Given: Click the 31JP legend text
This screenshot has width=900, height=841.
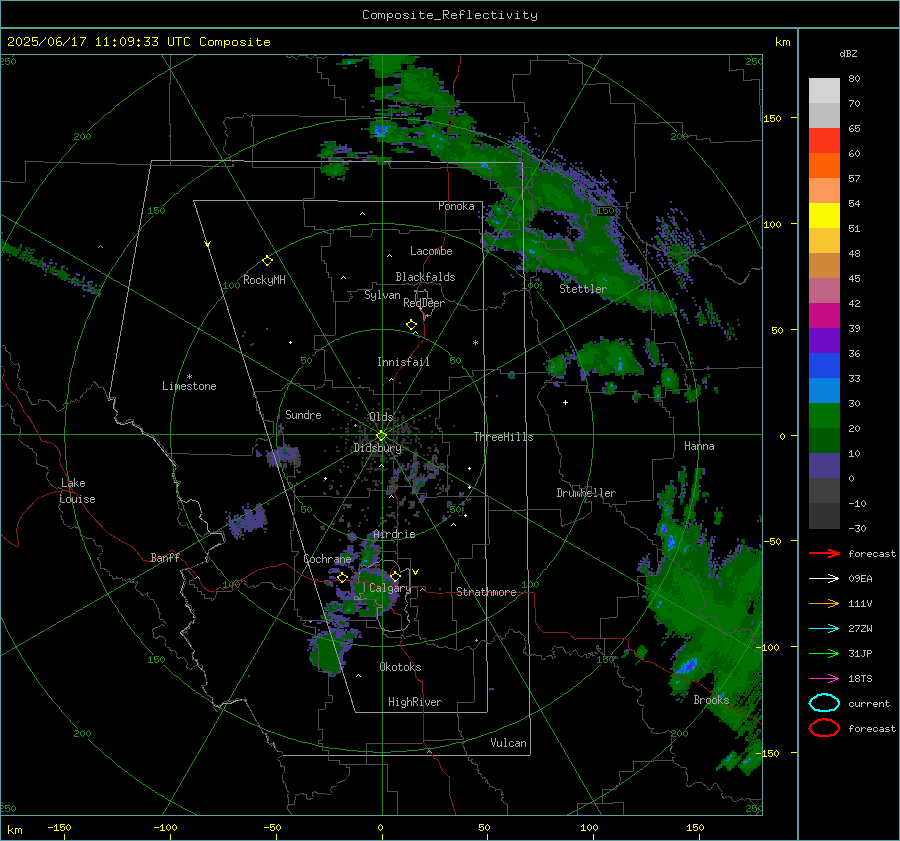Looking at the screenshot, I should [x=860, y=653].
